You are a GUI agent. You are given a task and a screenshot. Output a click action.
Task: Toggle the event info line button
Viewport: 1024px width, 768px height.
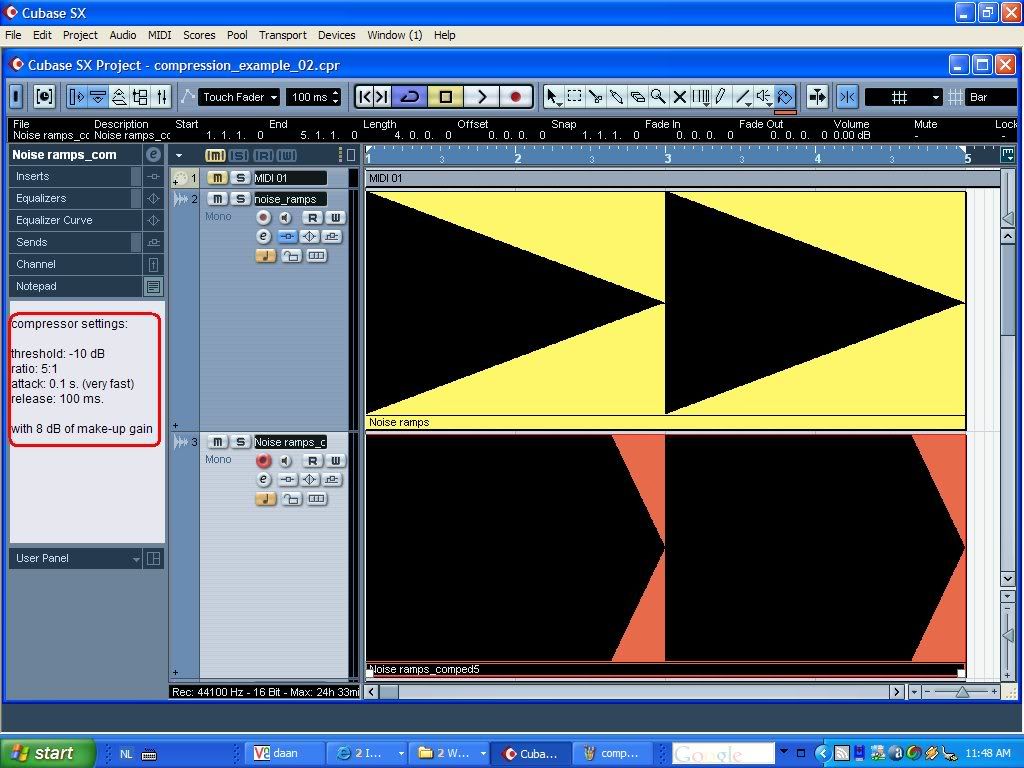(x=98, y=97)
